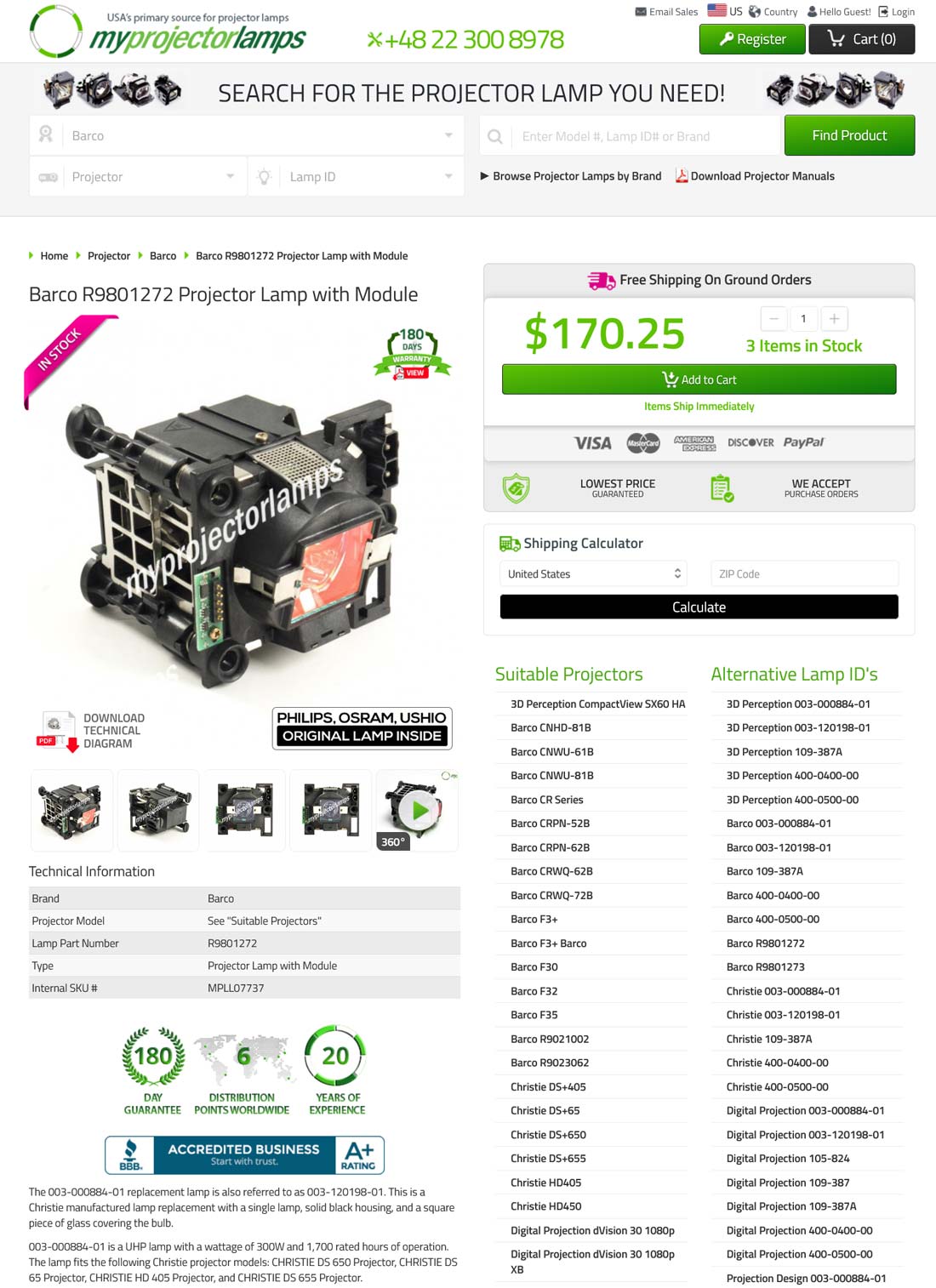Select the second product thumbnail image
The height and width of the screenshot is (1288, 936).
pos(158,810)
